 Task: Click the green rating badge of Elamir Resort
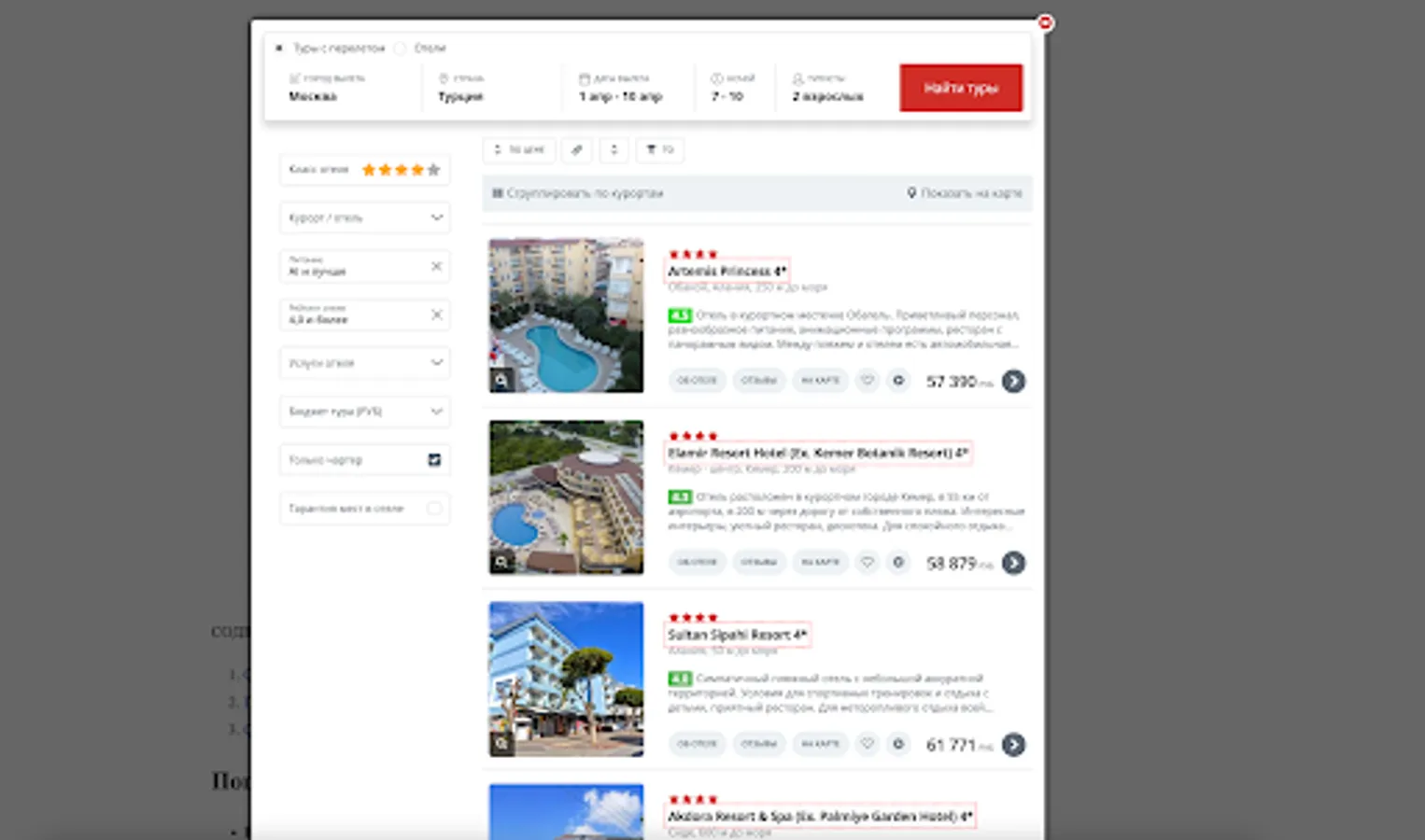pos(680,497)
